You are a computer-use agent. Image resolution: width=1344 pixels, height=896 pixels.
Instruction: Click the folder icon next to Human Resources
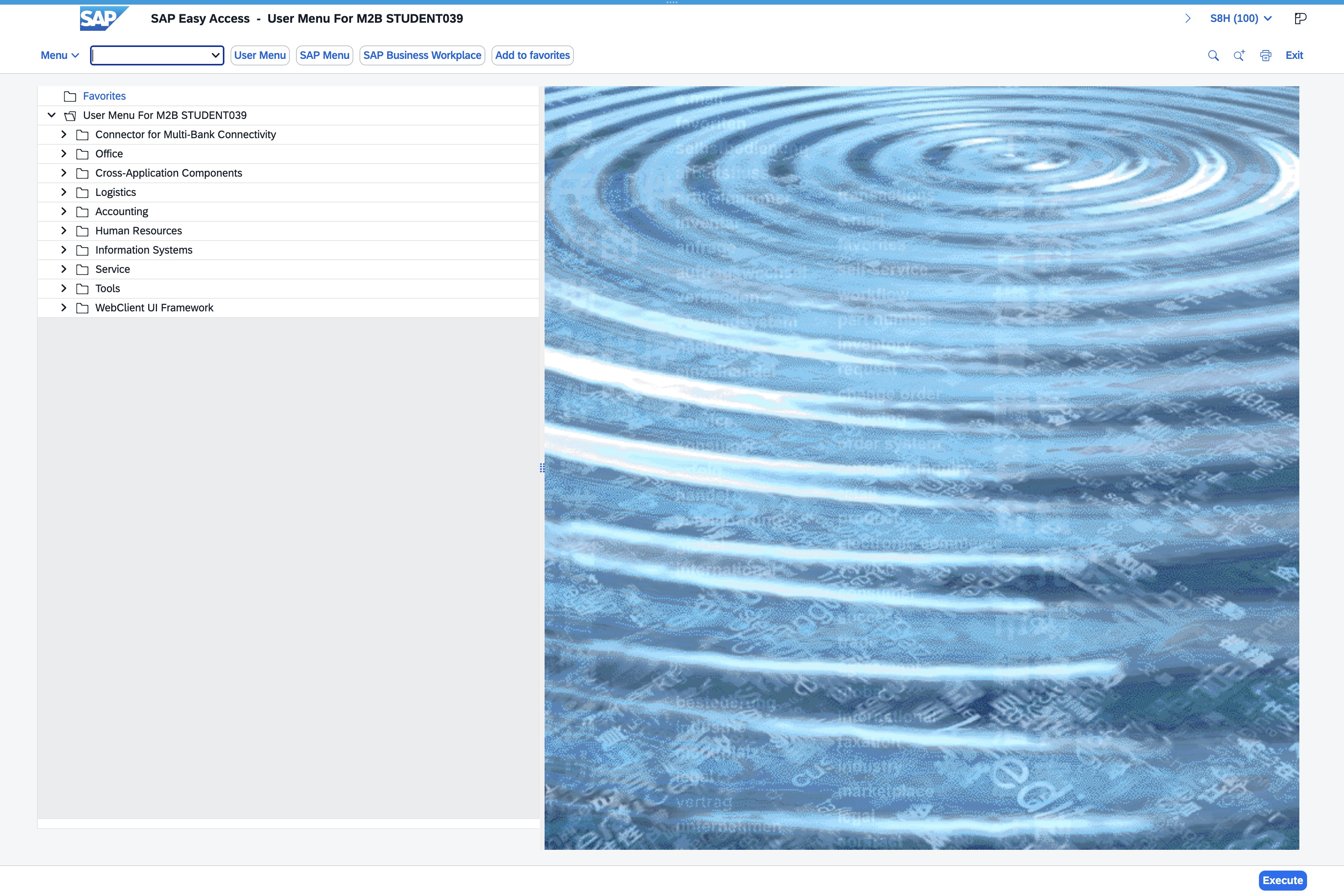(x=82, y=231)
